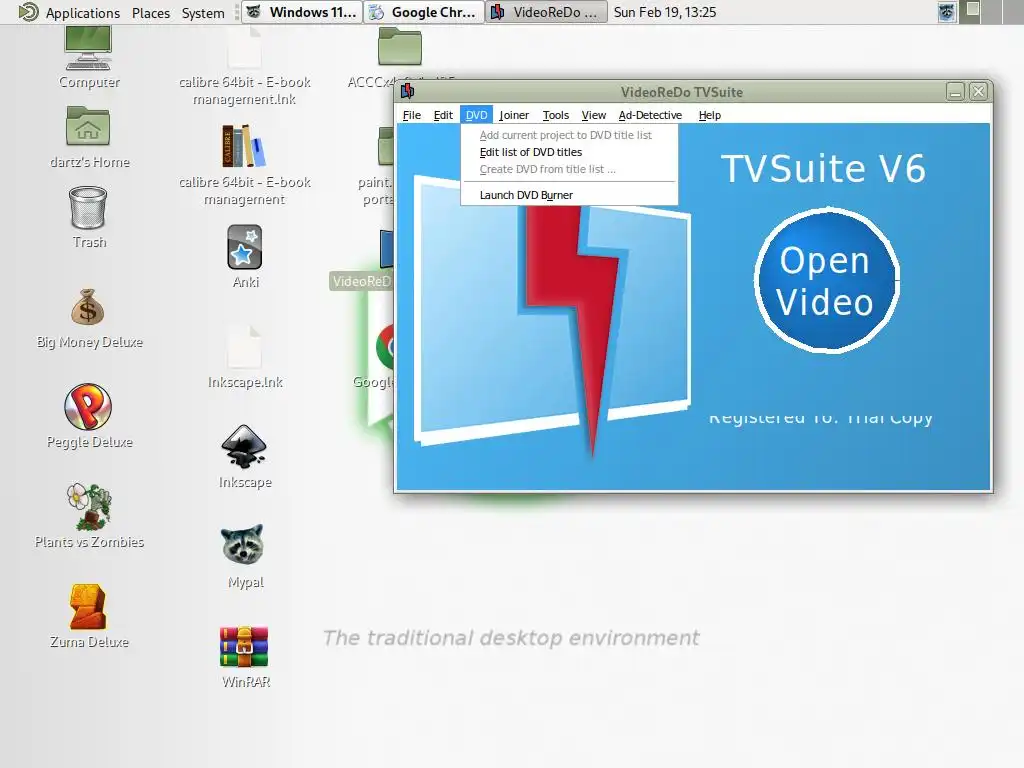The image size is (1024, 768).
Task: Launch Zuma Deluxe icon
Action: (x=88, y=606)
